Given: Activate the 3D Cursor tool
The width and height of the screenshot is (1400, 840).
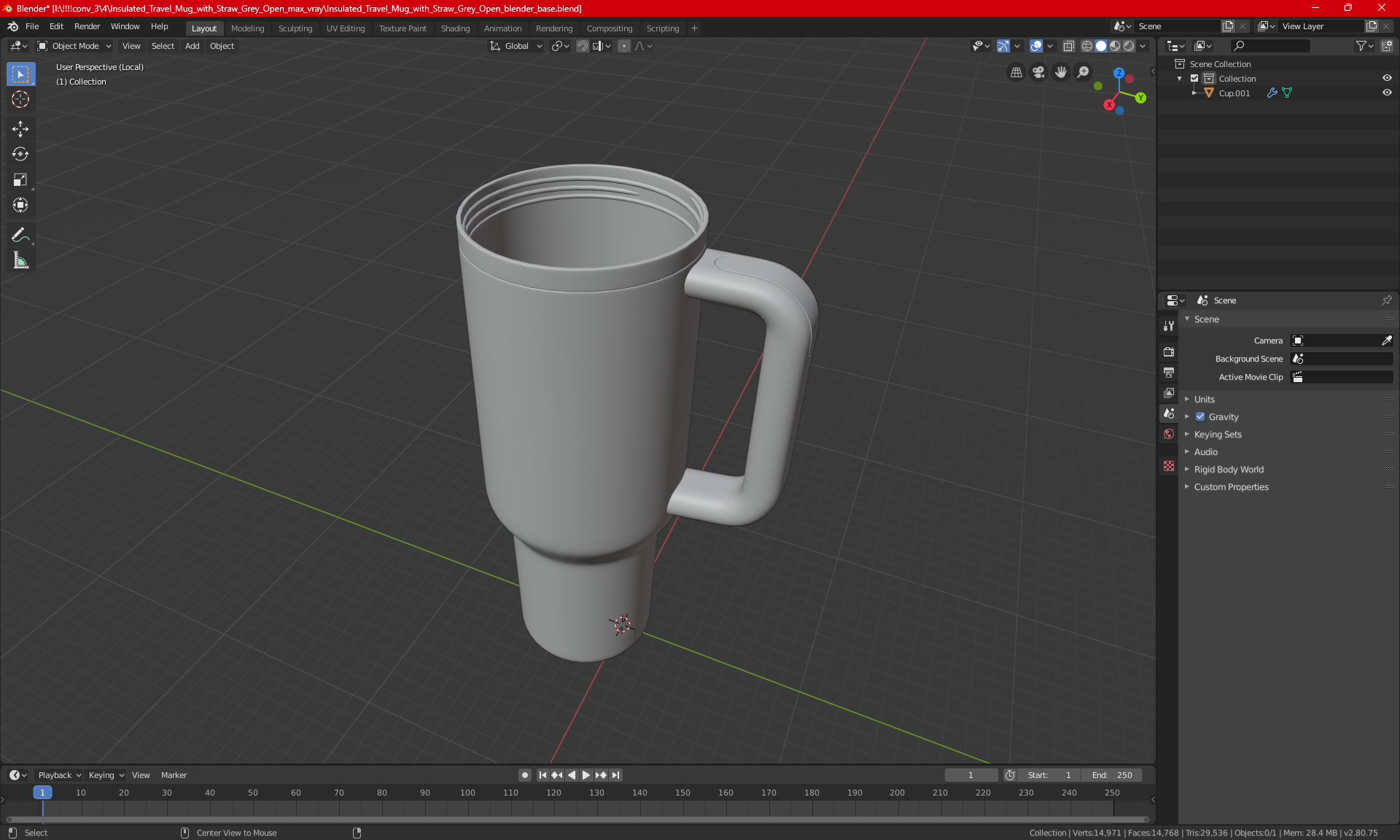Looking at the screenshot, I should (20, 100).
